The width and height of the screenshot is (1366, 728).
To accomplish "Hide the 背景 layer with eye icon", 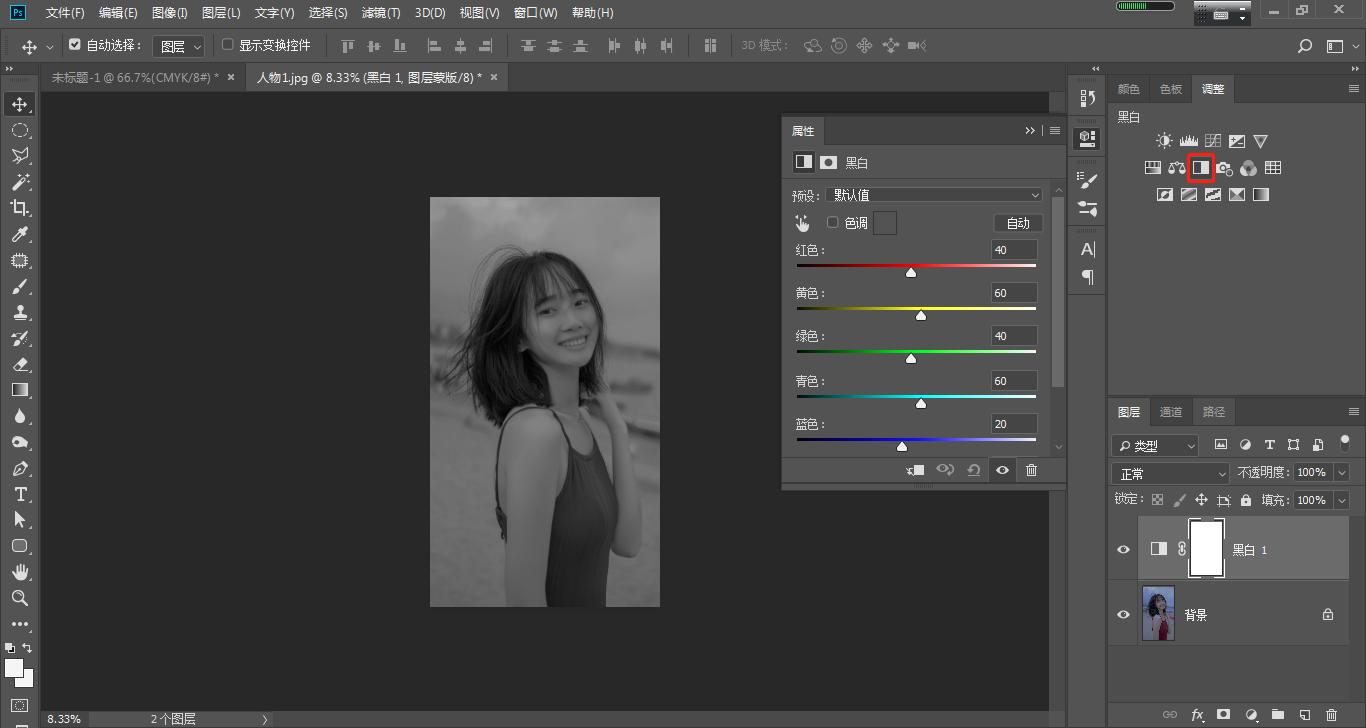I will tap(1123, 615).
